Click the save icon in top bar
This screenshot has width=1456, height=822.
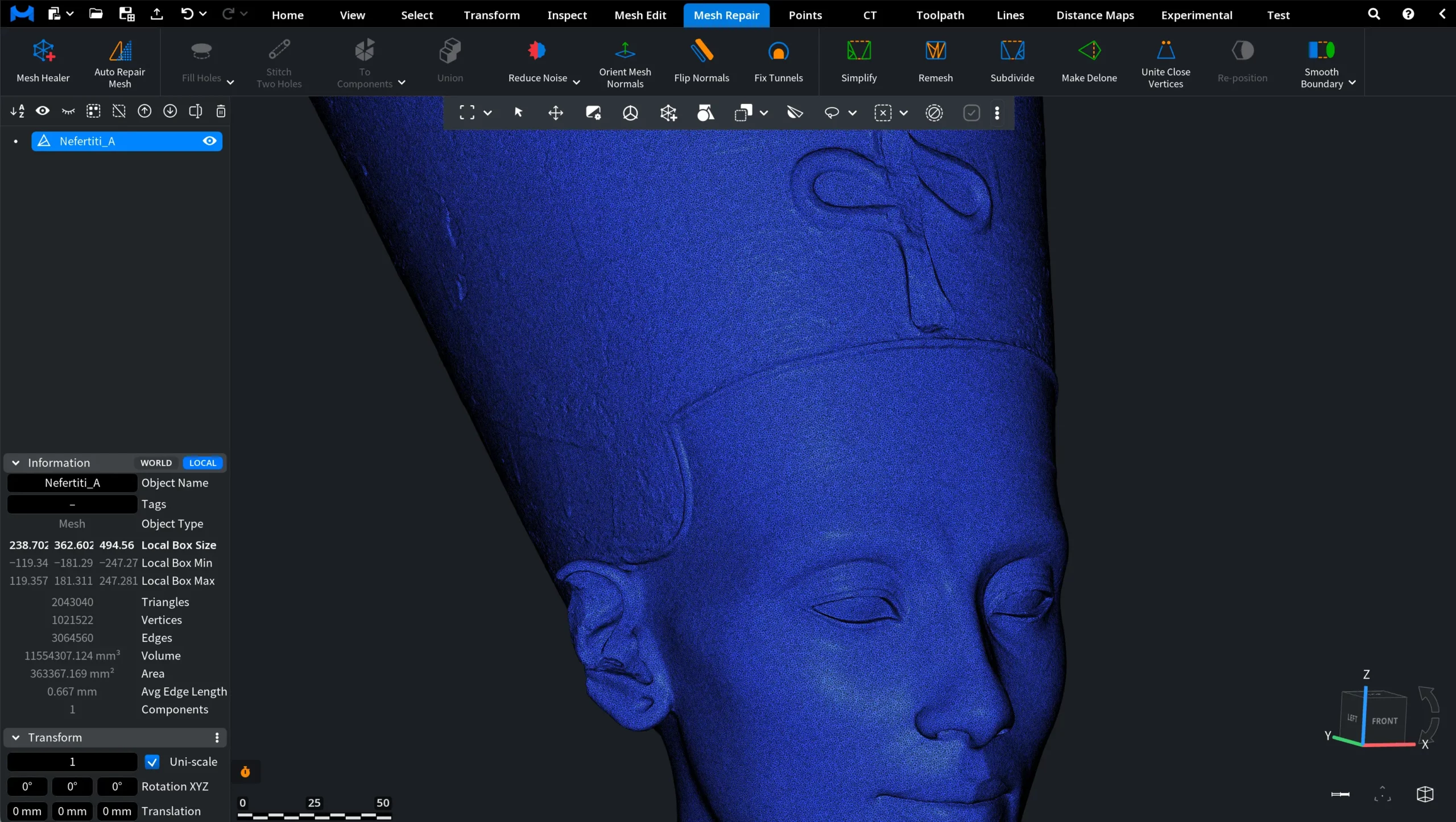click(126, 14)
